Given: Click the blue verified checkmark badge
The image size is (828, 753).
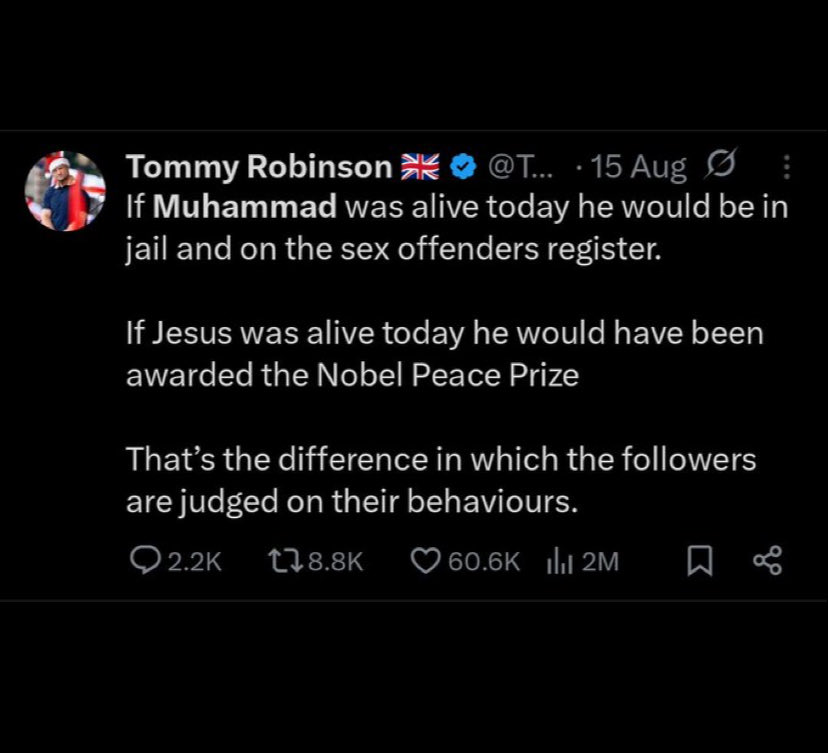Looking at the screenshot, I should point(462,168).
